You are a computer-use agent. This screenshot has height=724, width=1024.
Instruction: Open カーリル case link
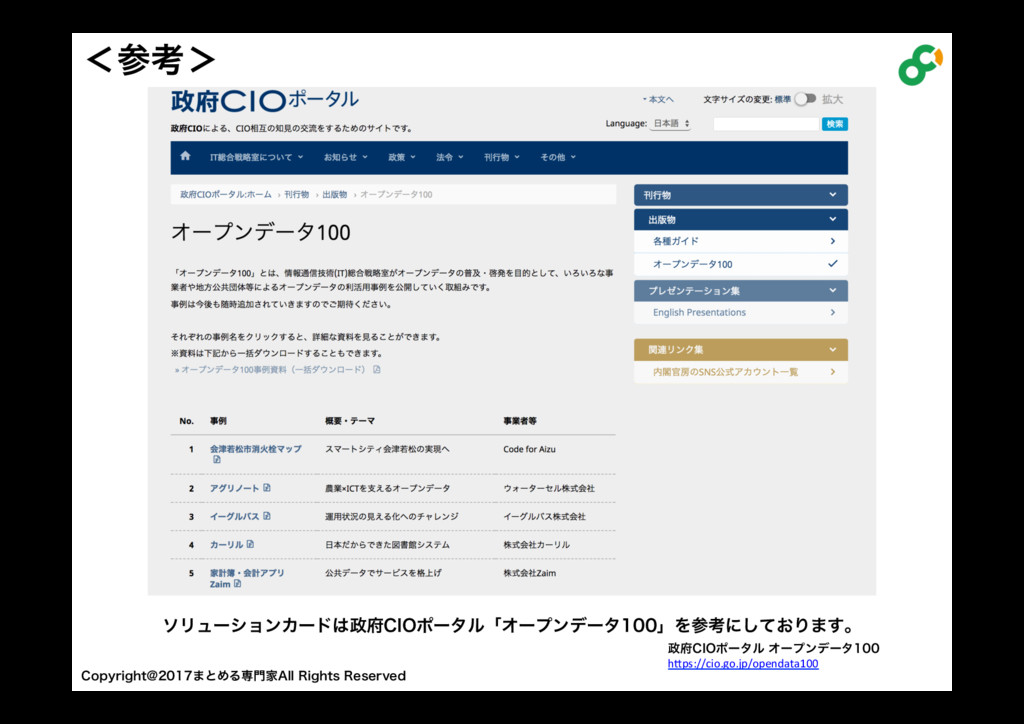coord(226,544)
